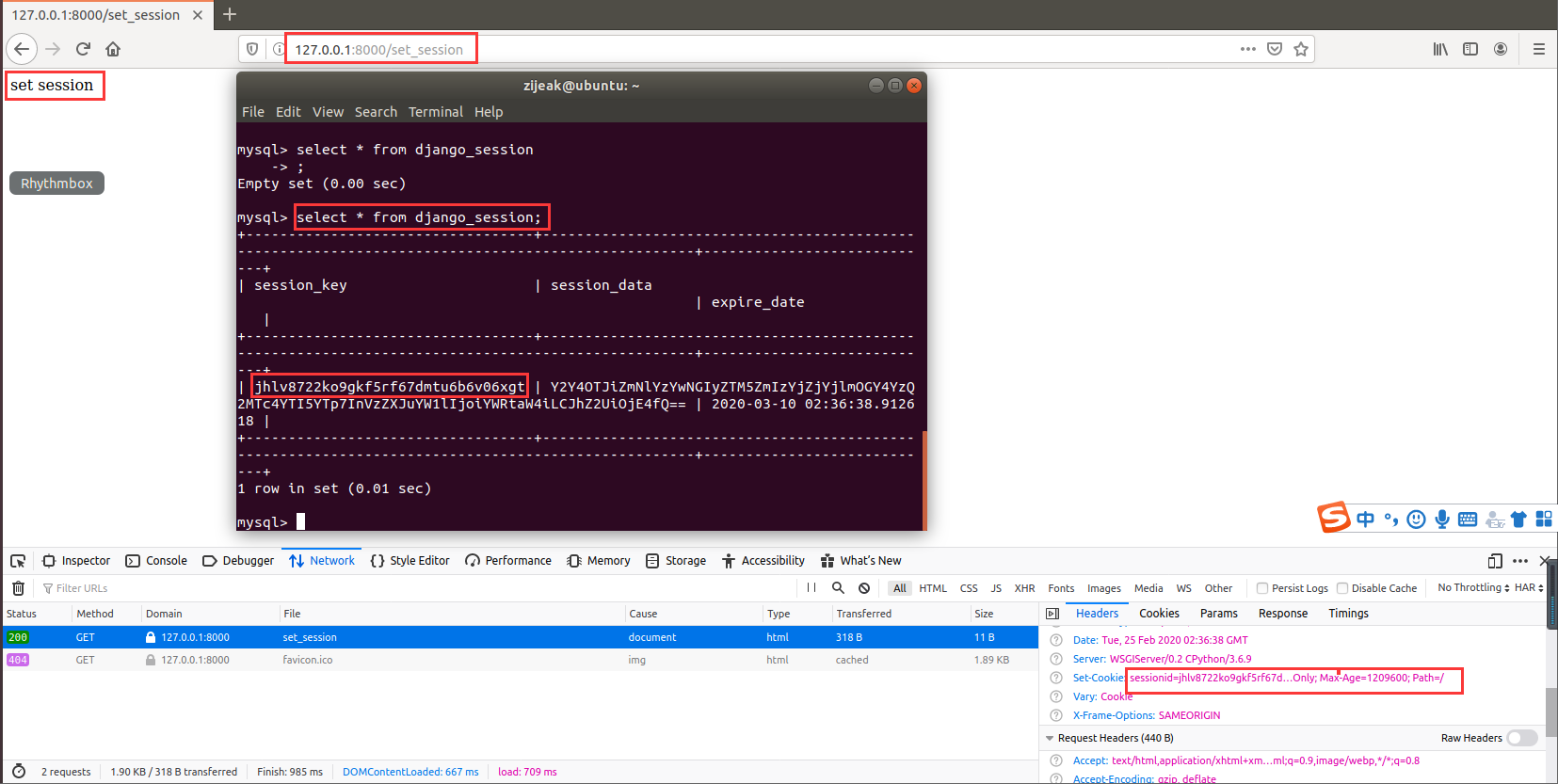Open Sogou soft keyboard icon
Screen dimensions: 1558x784
[x=1467, y=520]
